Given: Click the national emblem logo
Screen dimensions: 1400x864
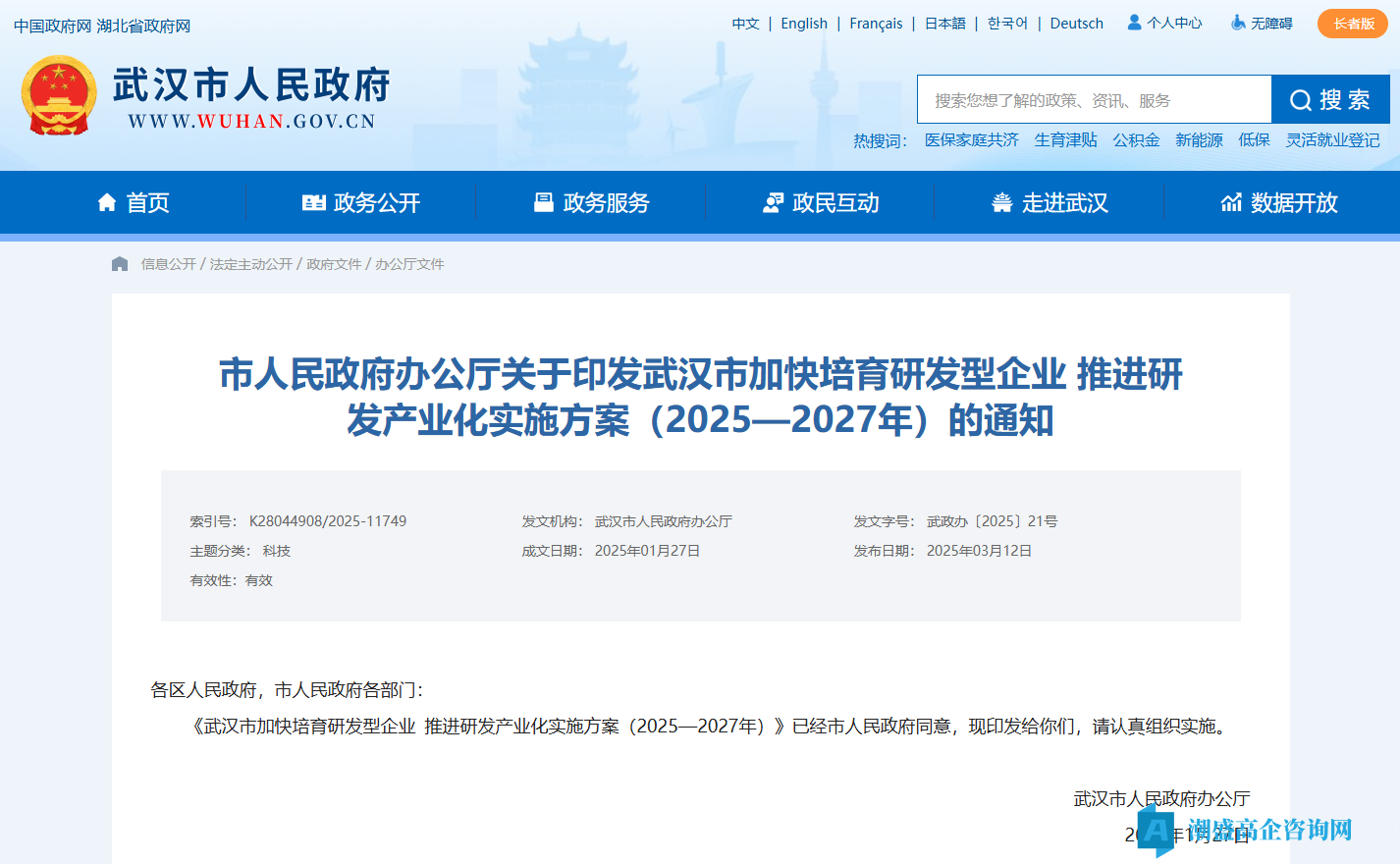Looking at the screenshot, I should [x=59, y=95].
